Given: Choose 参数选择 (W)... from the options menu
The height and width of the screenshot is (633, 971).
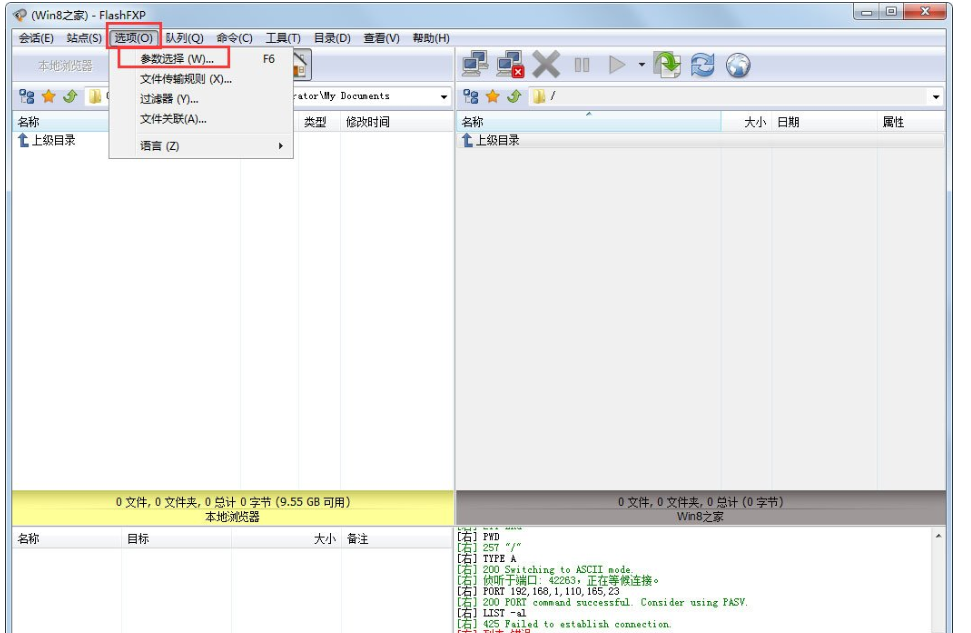Looking at the screenshot, I should pos(201,59).
